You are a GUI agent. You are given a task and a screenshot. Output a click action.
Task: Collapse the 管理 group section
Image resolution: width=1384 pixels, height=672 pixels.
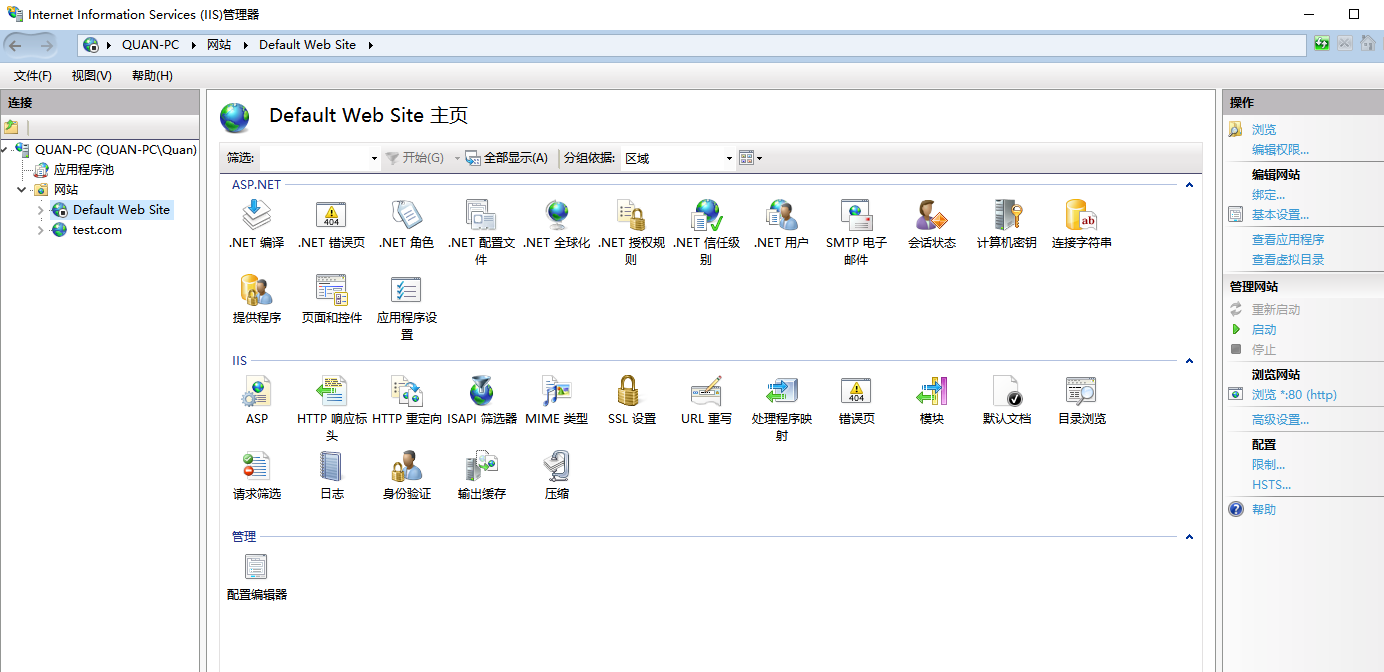pyautogui.click(x=1189, y=537)
